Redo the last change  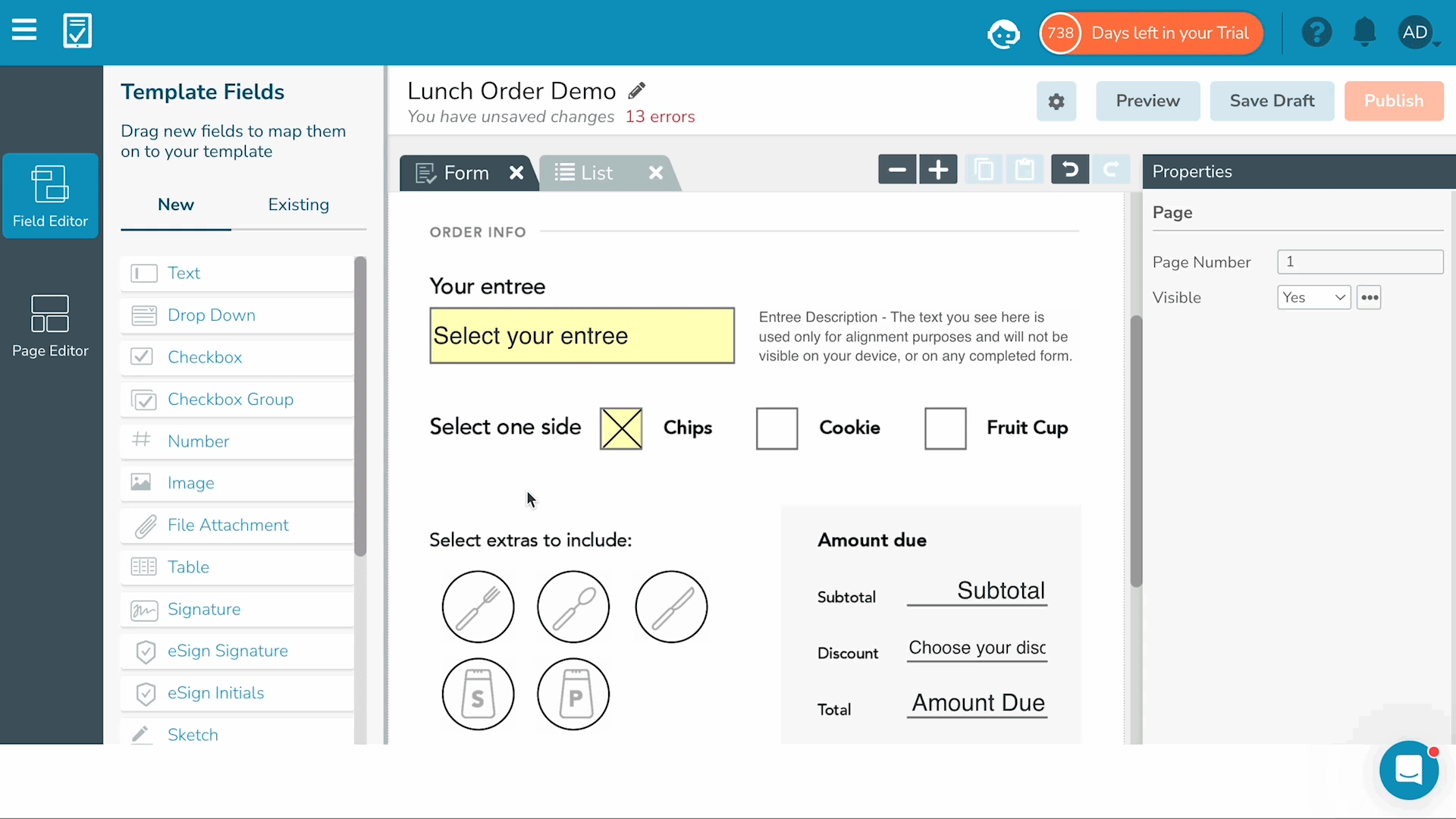click(x=1111, y=170)
